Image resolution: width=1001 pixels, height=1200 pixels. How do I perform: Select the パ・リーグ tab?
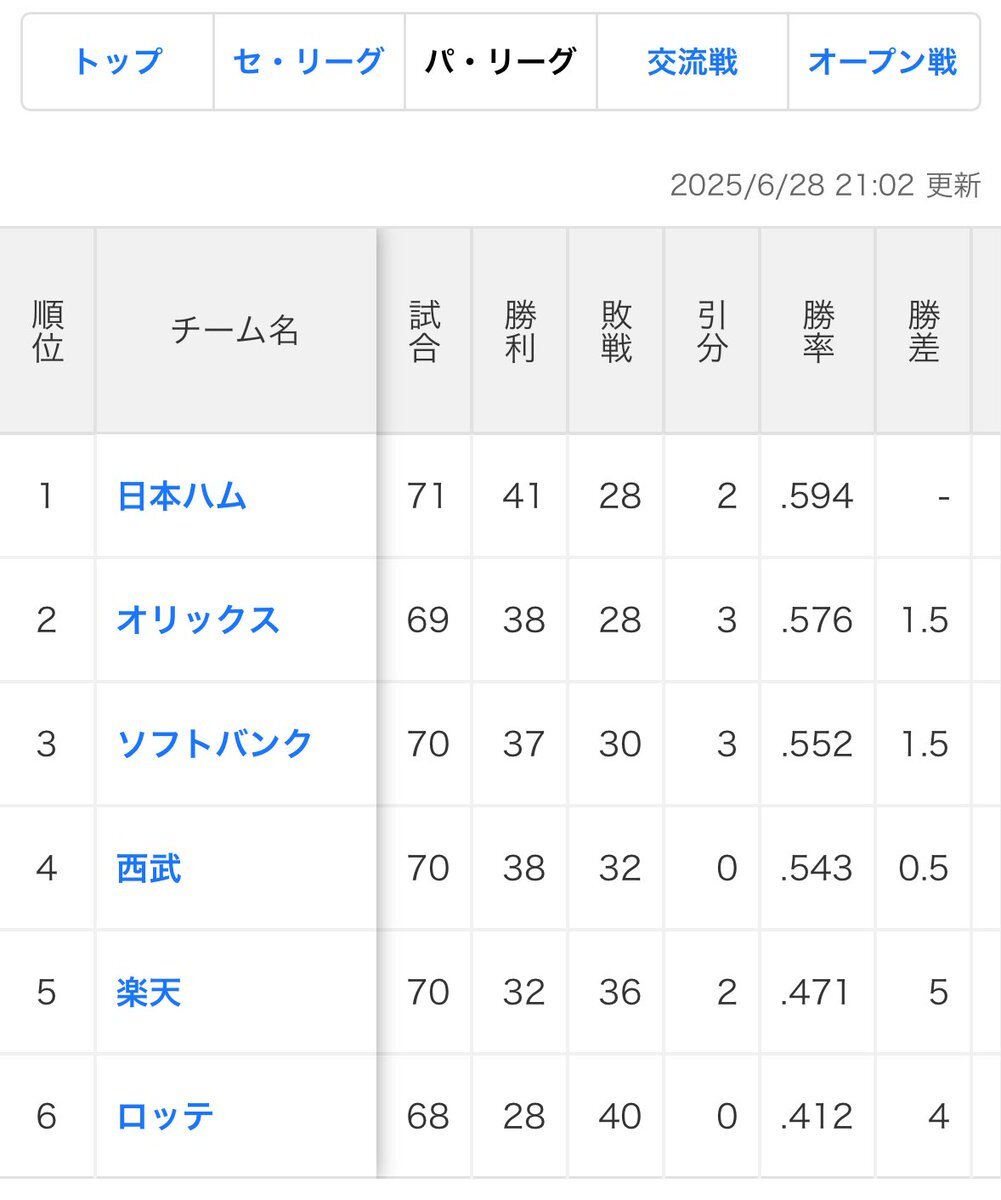(501, 62)
